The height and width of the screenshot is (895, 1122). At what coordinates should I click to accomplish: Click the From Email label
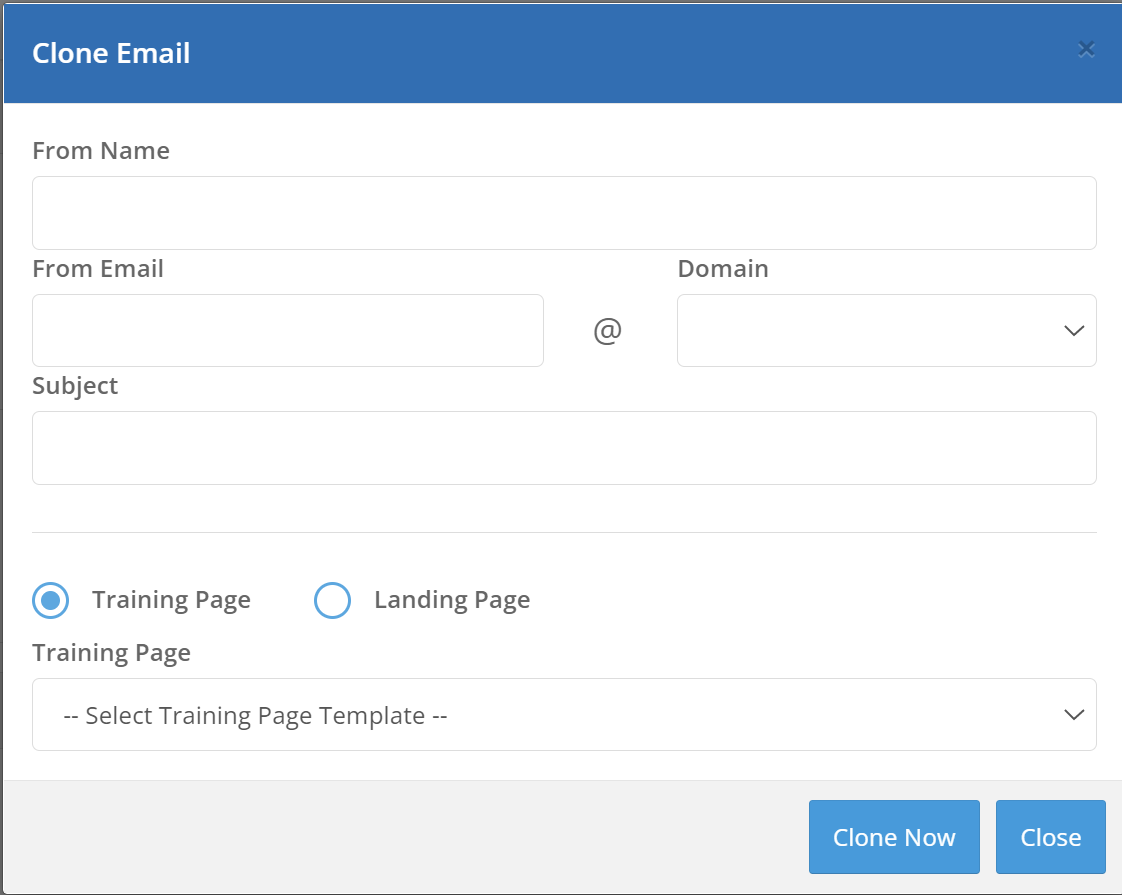click(x=98, y=269)
